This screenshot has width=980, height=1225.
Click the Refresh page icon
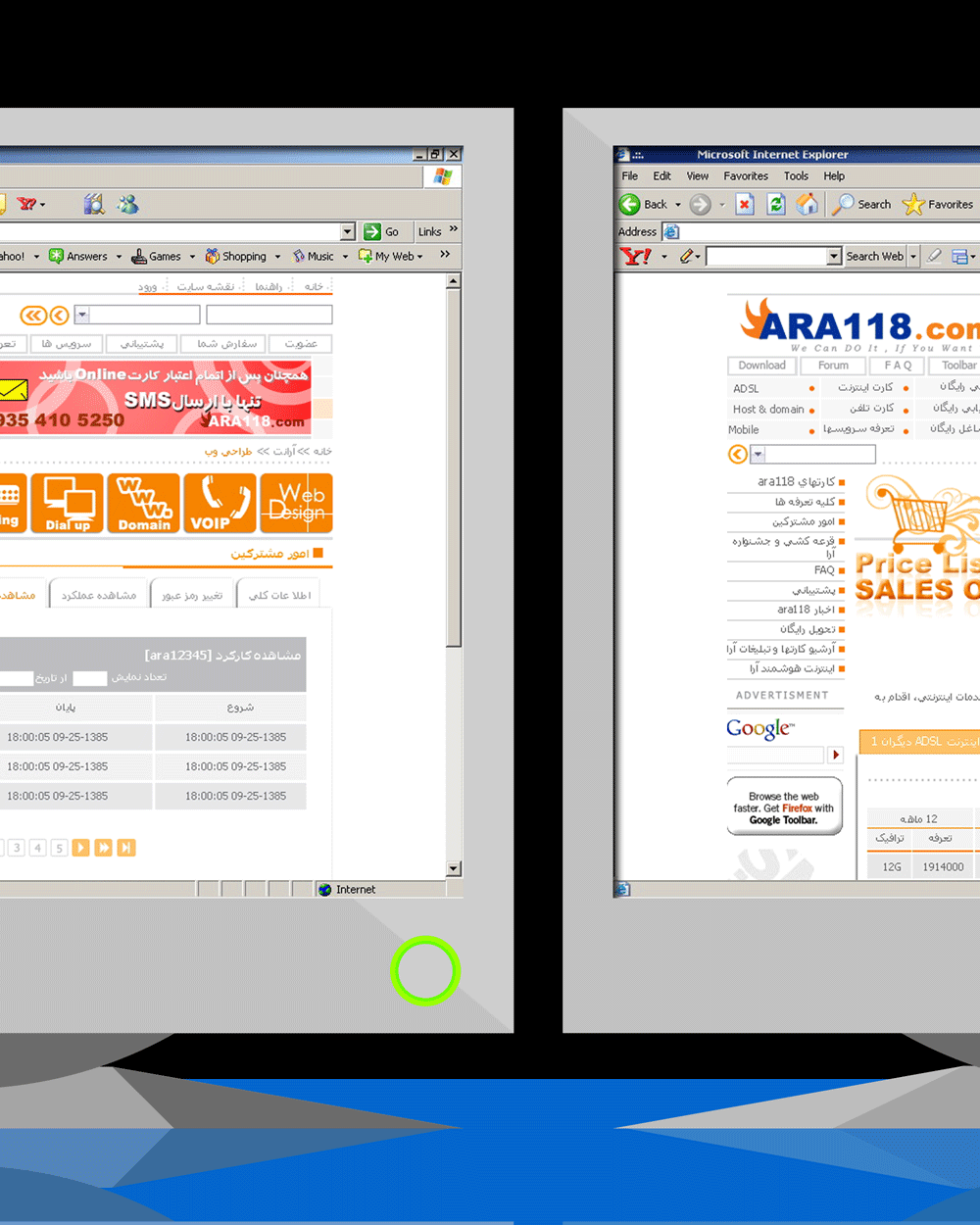pos(776,204)
